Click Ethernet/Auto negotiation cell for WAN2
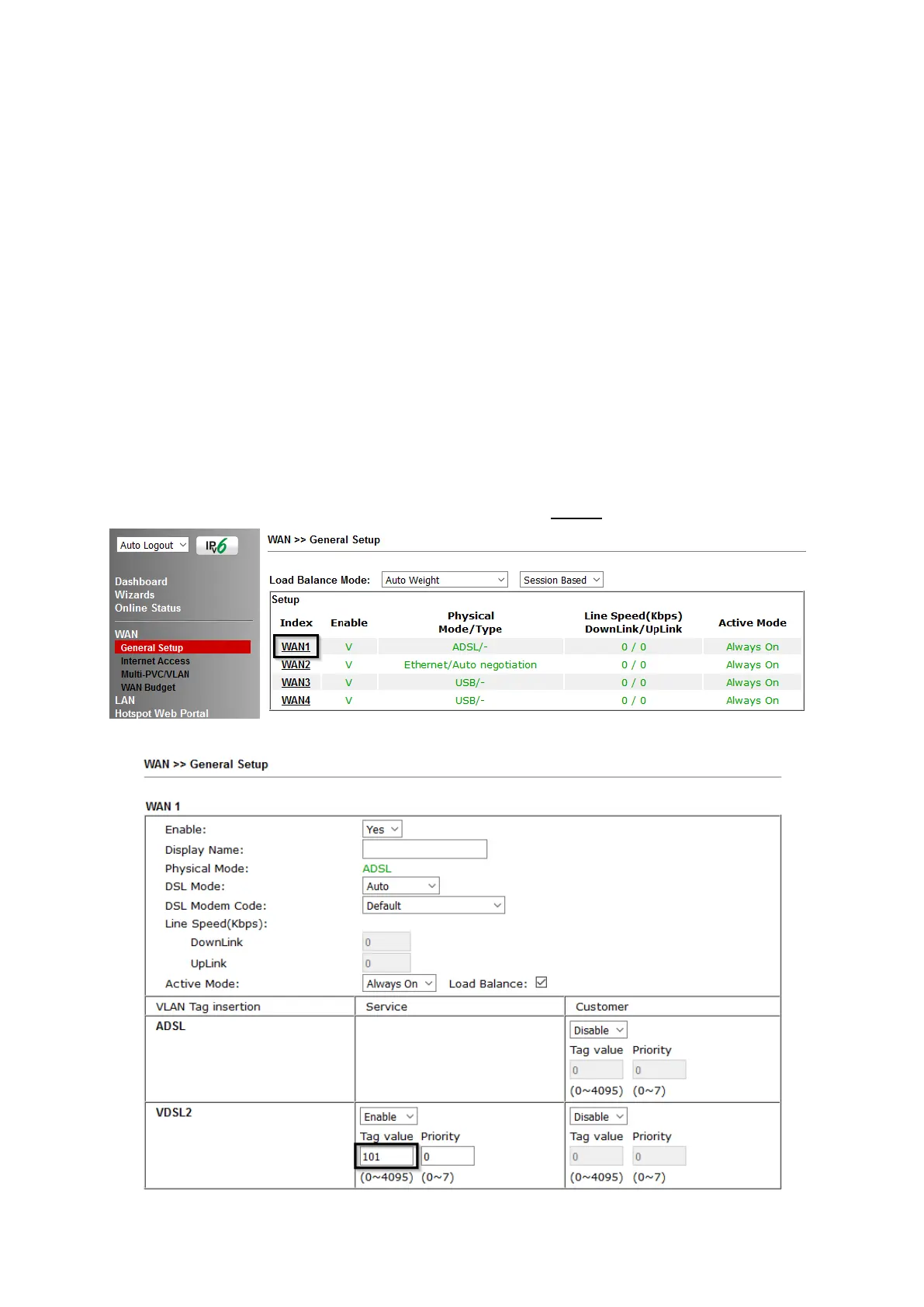The image size is (924, 1307). click(470, 664)
